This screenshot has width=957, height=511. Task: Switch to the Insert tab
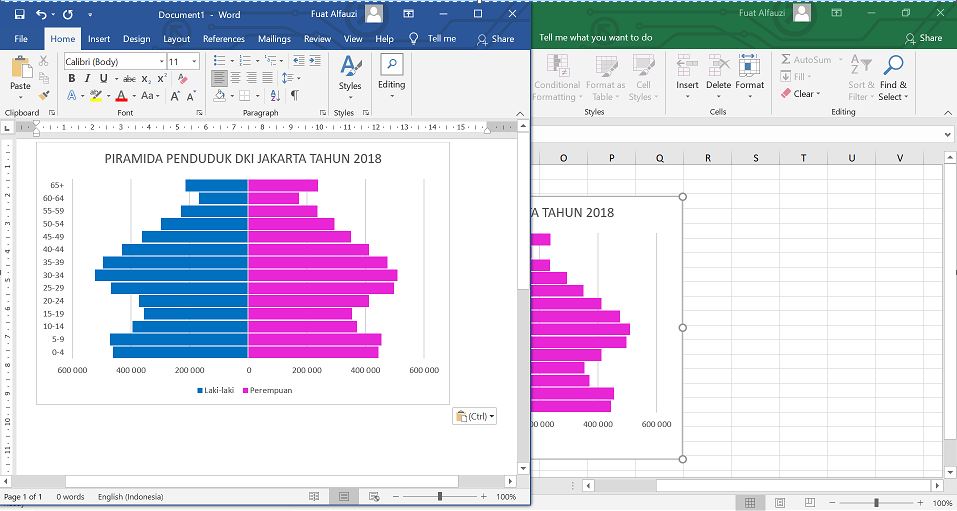click(99, 38)
